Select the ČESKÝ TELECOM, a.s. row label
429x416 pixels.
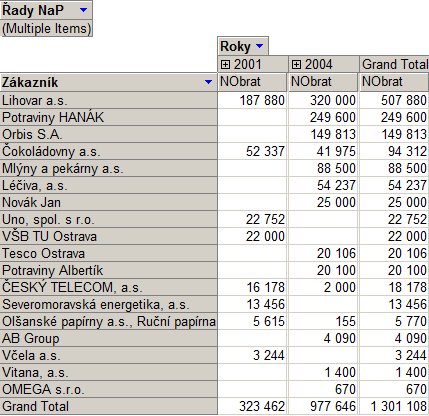[109, 287]
